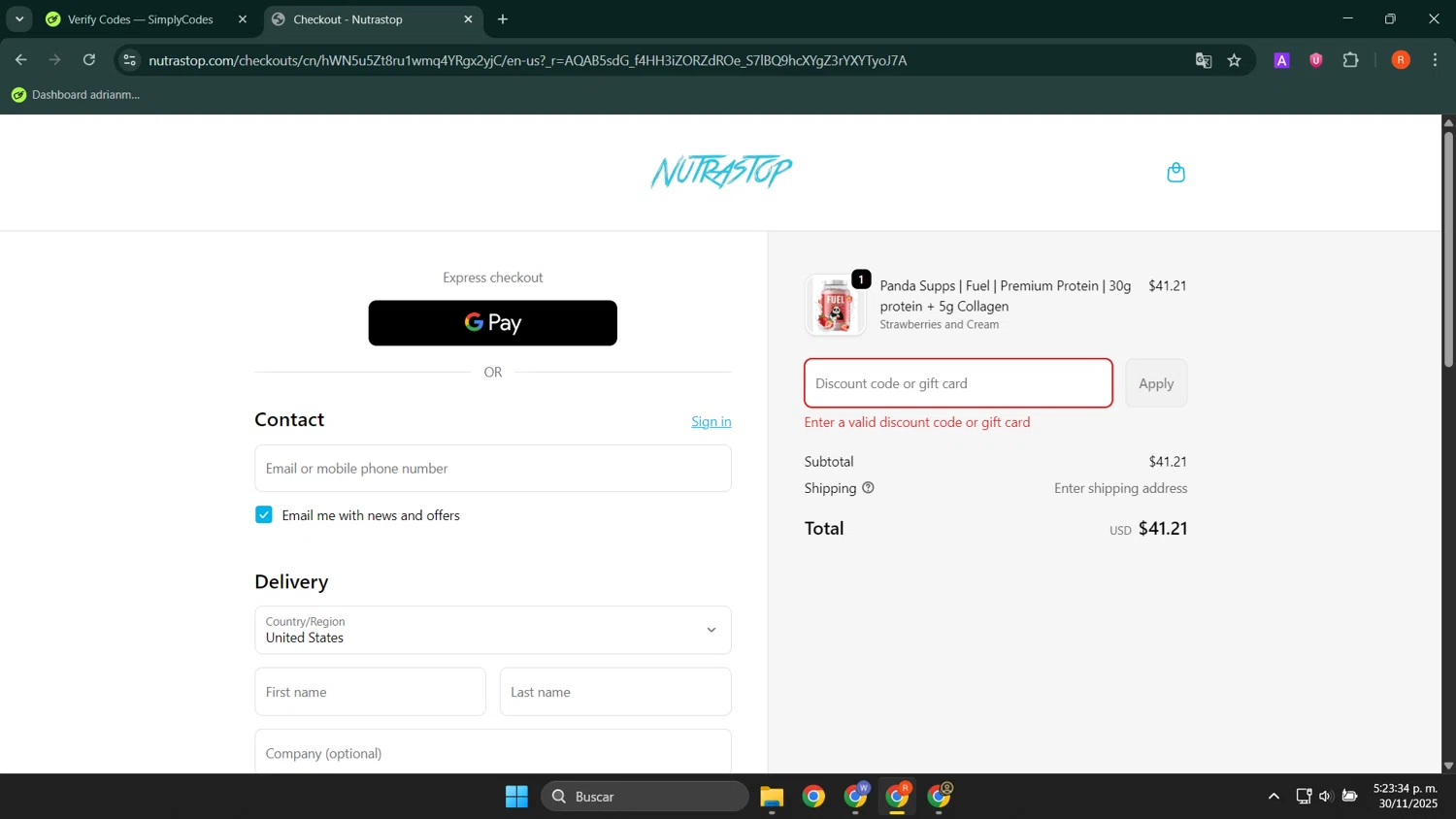Click the browser forward arrow

[55, 60]
